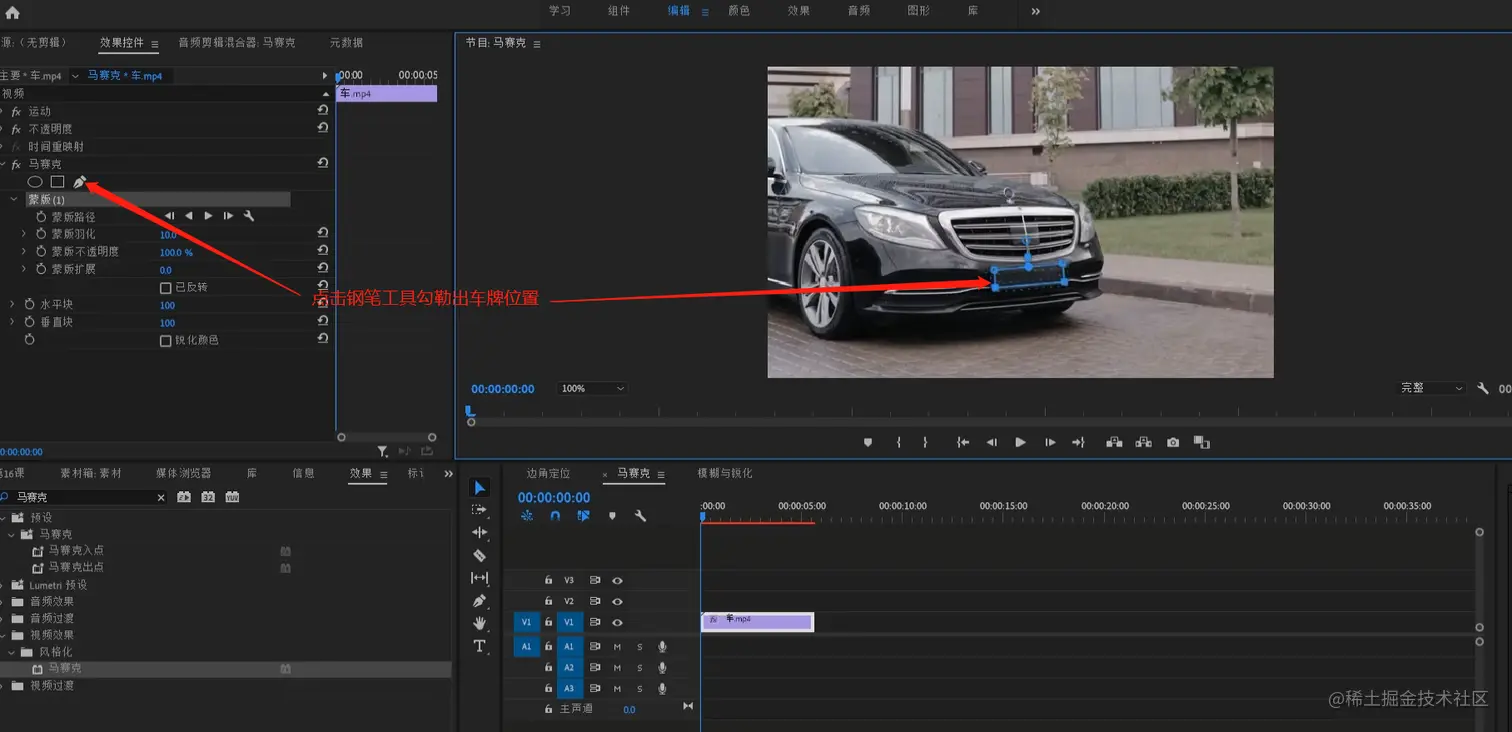1512x732 pixels.
Task: Click the 水平块 value 100
Action: (167, 305)
